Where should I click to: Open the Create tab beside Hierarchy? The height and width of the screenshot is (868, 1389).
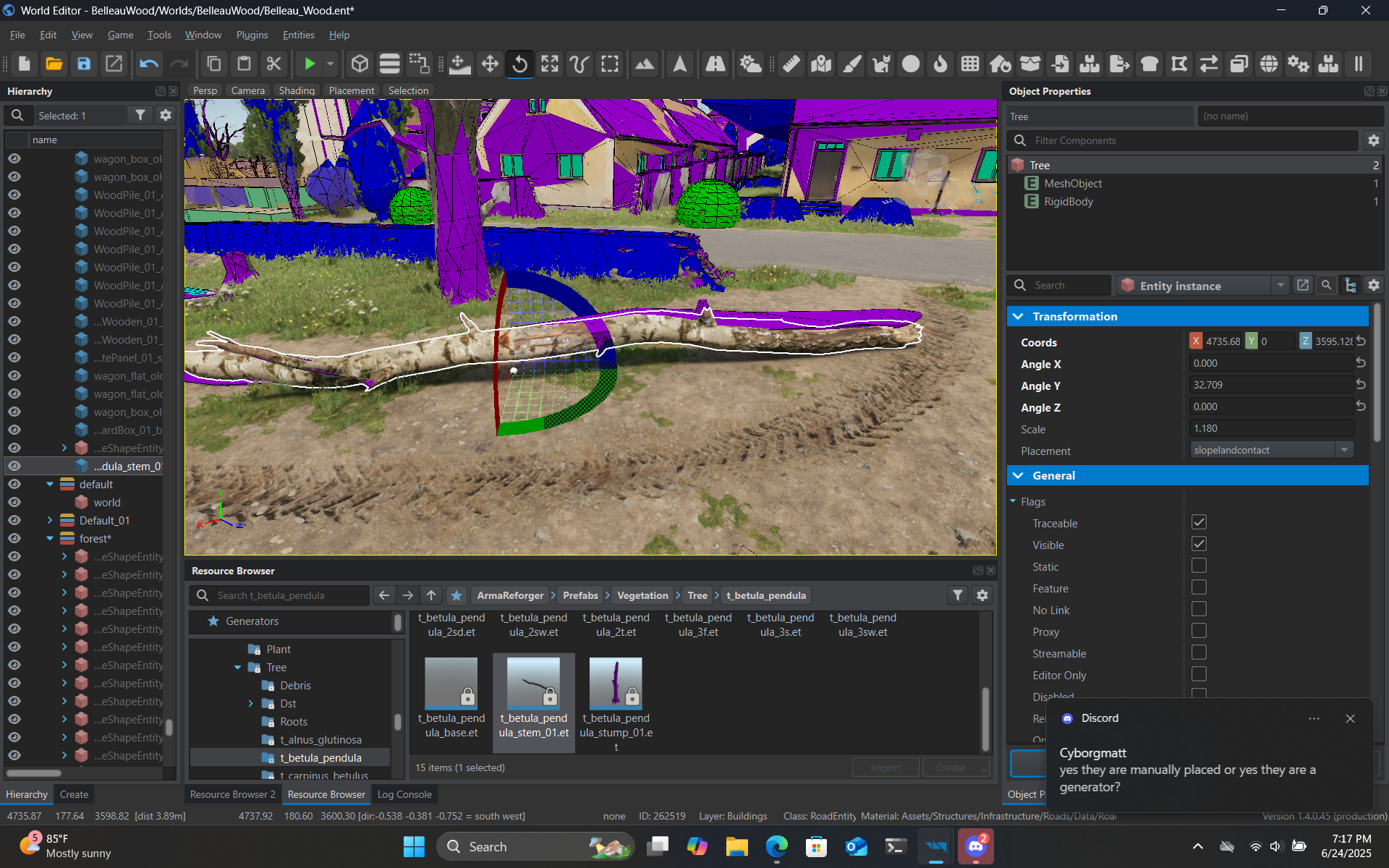click(74, 794)
